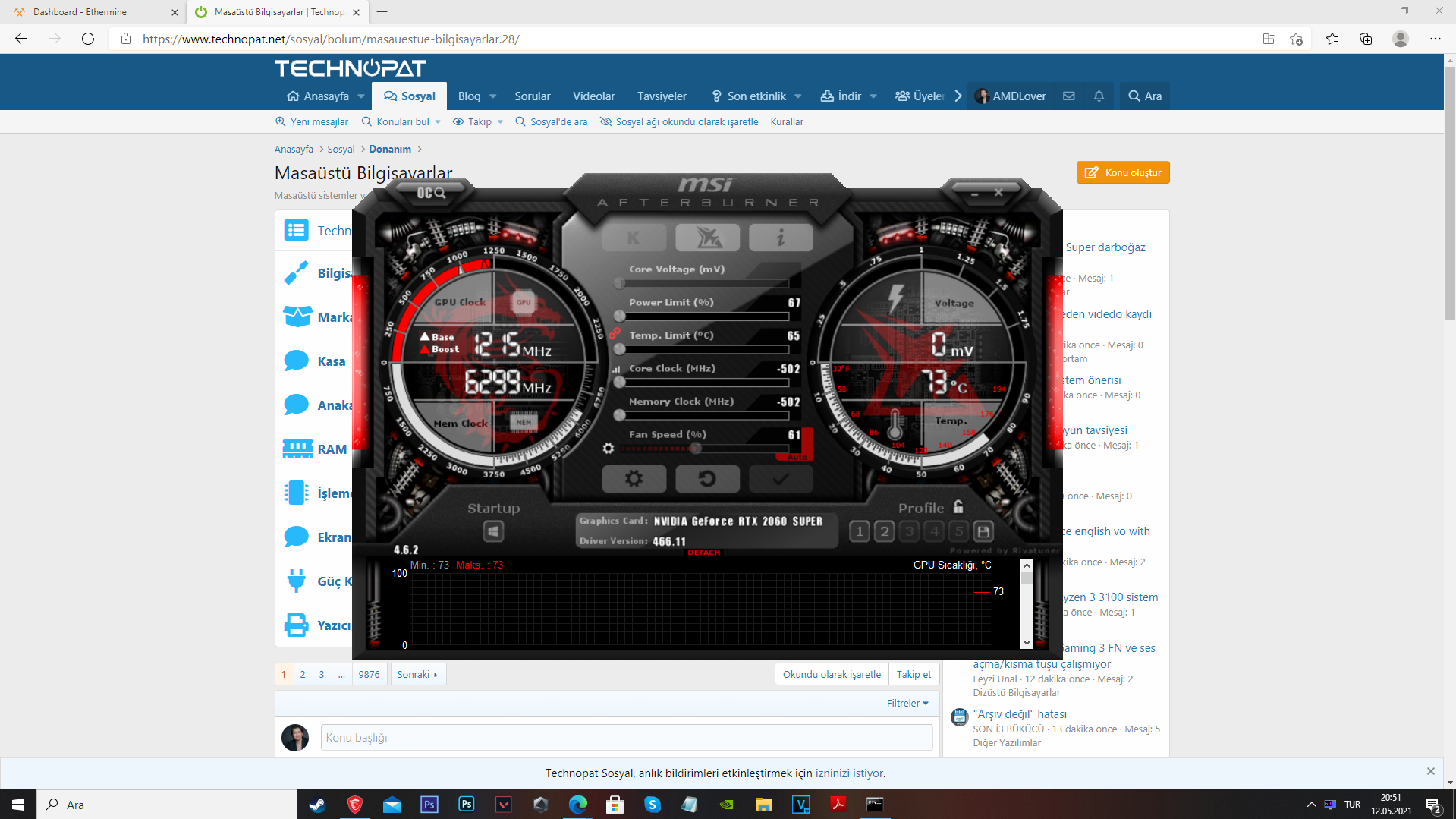Dismiss the notification permission banner
The width and height of the screenshot is (1456, 819).
(1430, 771)
